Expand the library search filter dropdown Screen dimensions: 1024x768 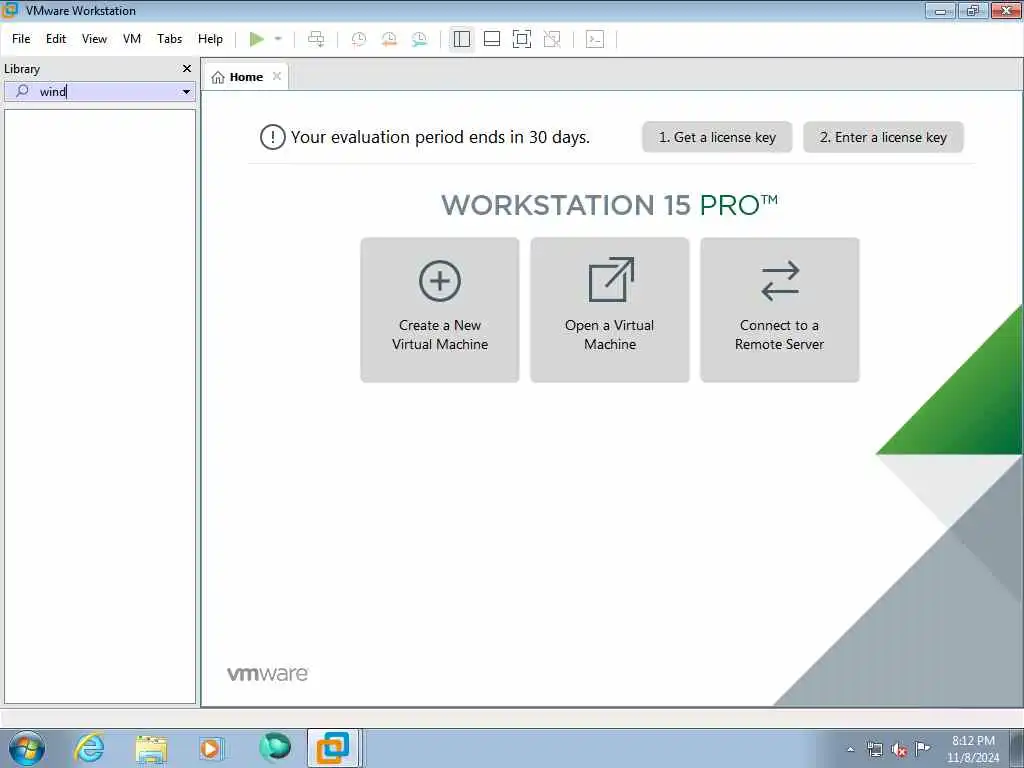click(186, 91)
